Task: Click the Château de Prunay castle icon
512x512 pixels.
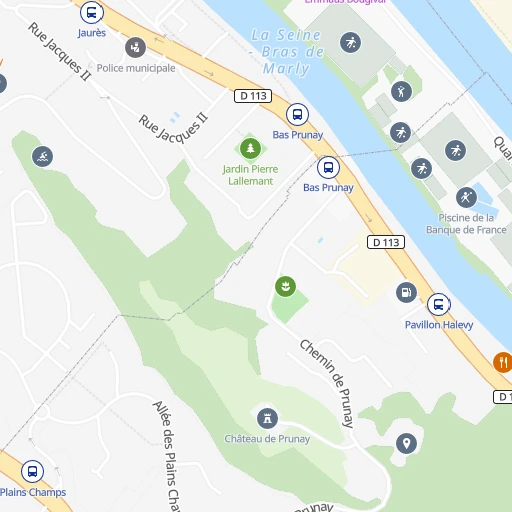Action: tap(267, 418)
